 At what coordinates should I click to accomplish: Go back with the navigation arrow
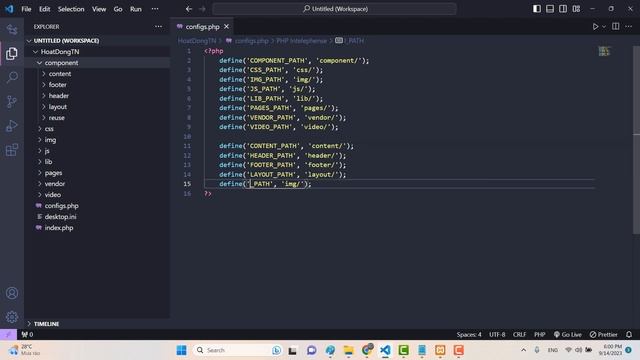pos(189,9)
